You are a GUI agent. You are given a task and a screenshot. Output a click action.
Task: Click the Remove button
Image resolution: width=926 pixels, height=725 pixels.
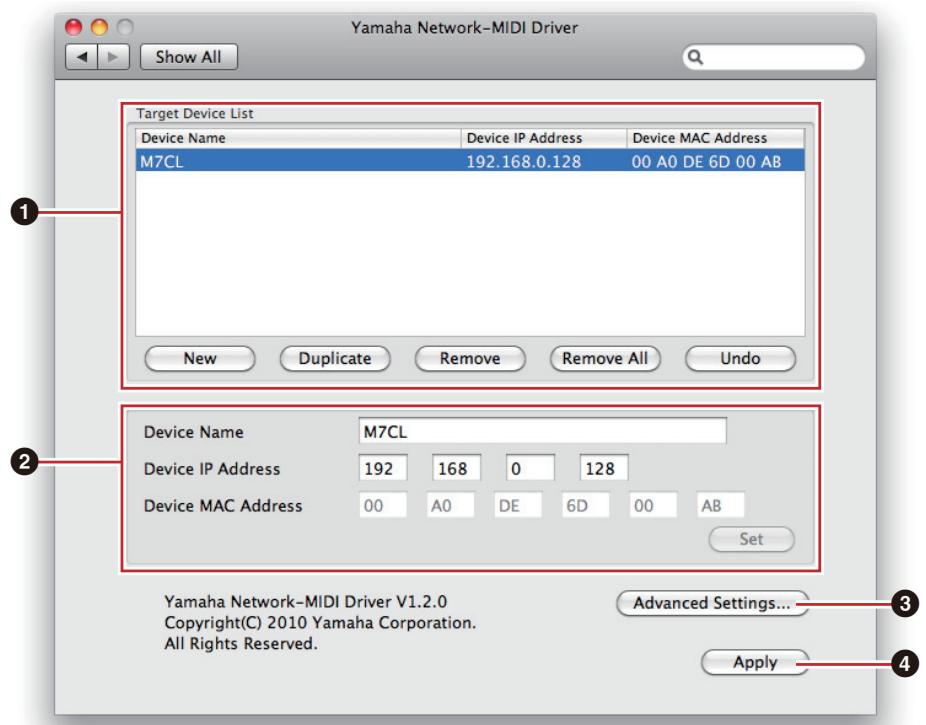[470, 358]
